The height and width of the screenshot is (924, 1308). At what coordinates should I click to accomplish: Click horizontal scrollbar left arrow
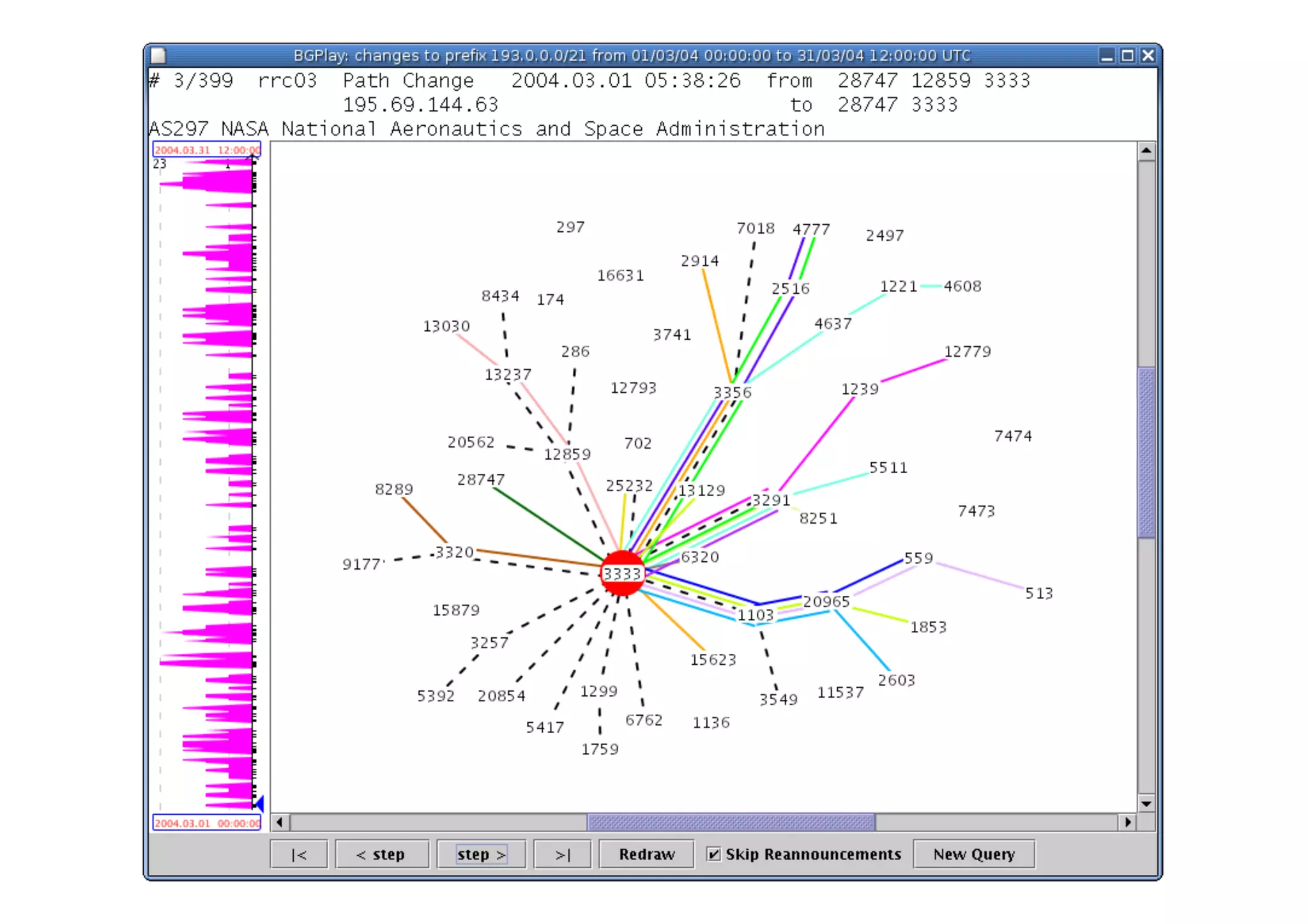click(280, 822)
